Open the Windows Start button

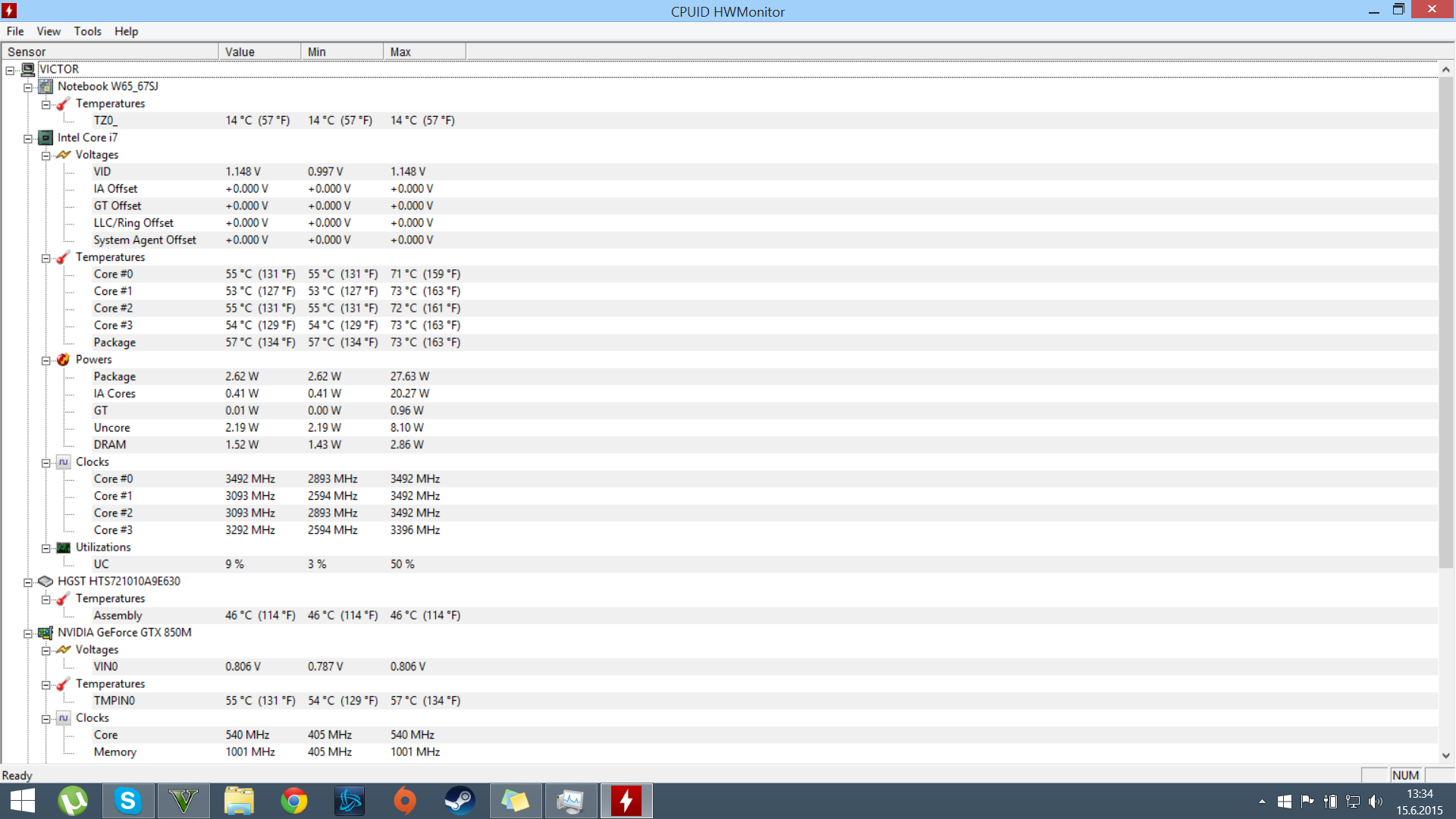(x=23, y=801)
